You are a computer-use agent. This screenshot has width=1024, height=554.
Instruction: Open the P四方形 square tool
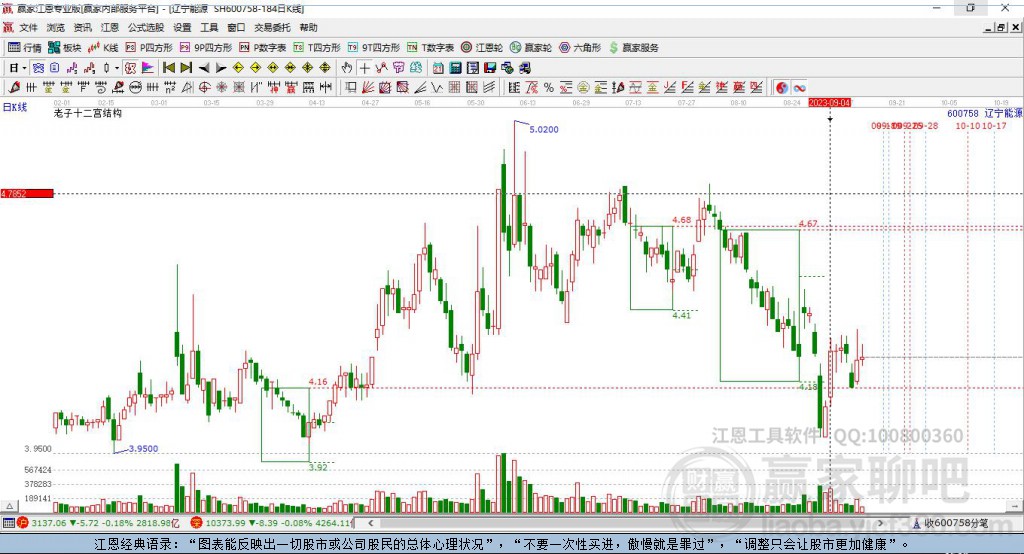(x=149, y=48)
